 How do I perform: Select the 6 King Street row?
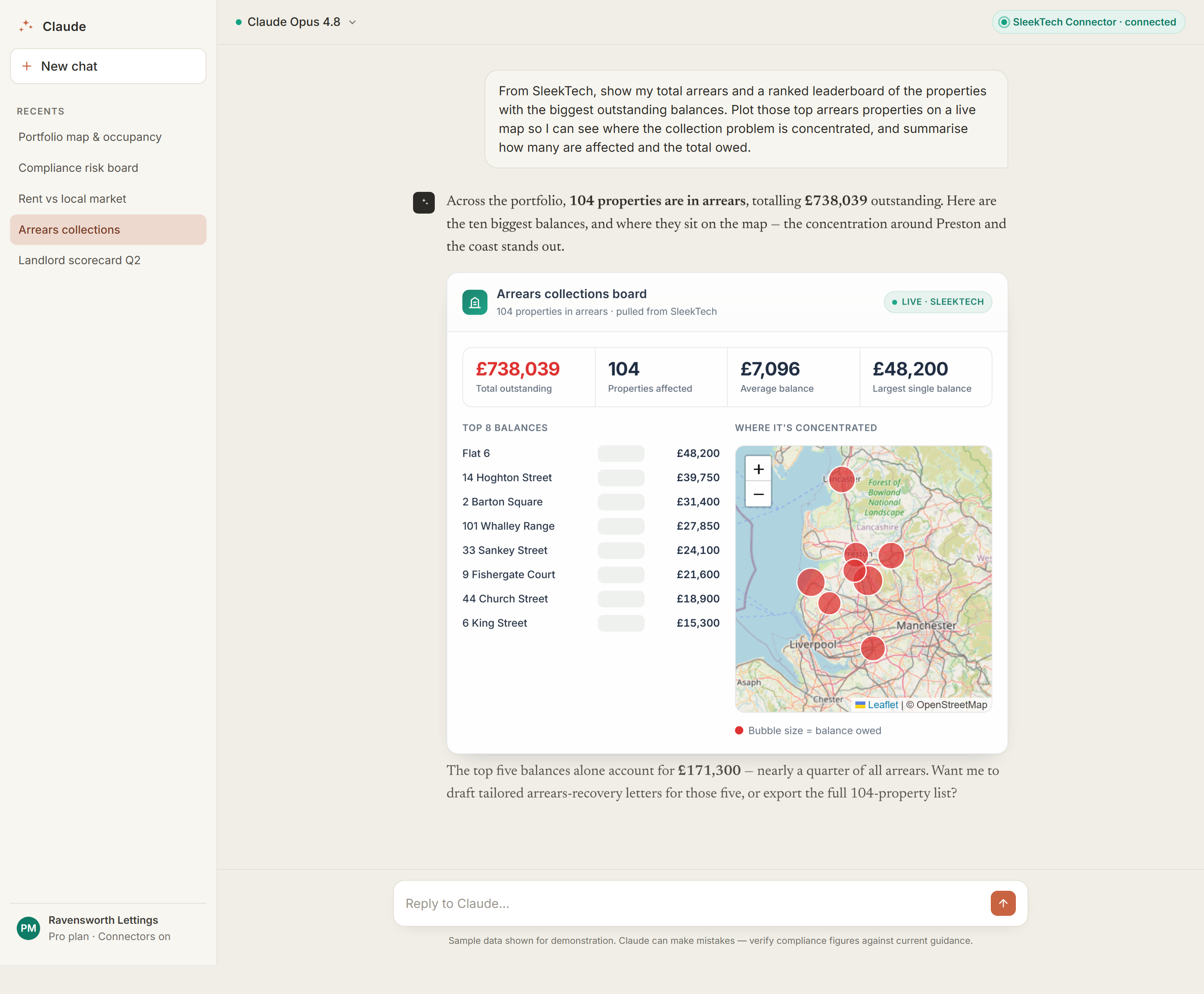click(591, 623)
